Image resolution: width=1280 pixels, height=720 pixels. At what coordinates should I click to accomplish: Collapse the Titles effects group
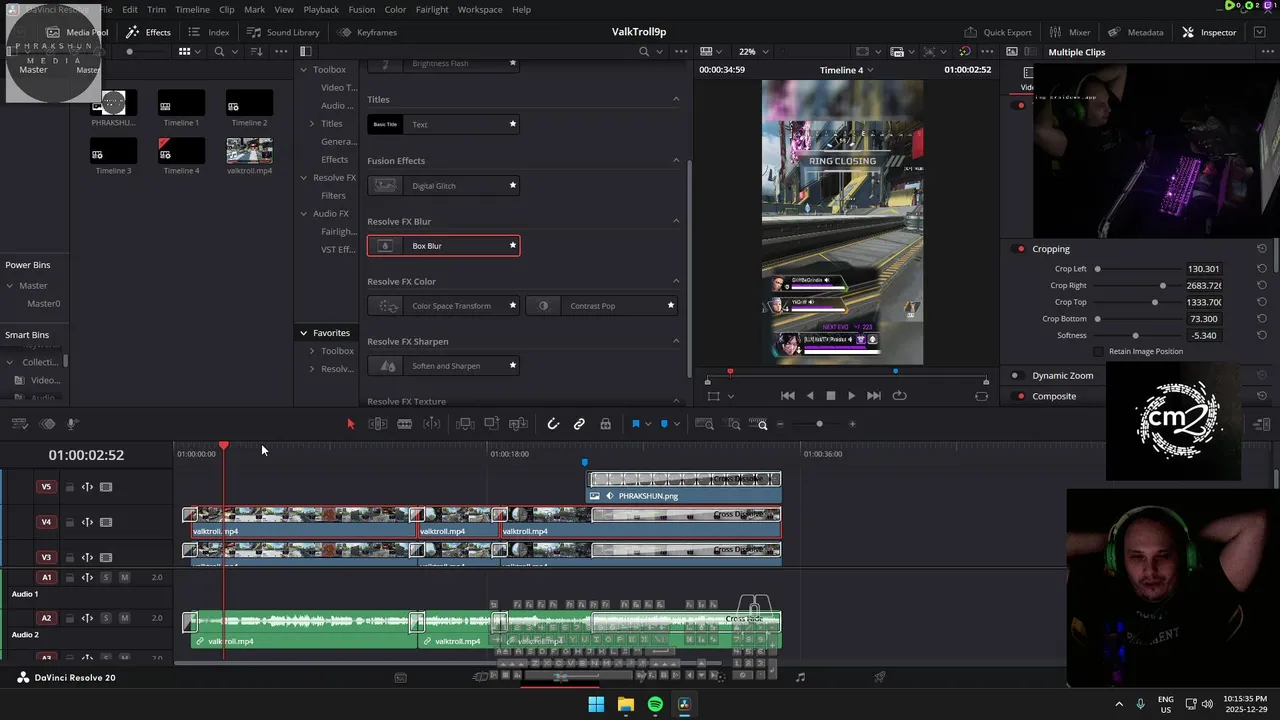point(676,99)
